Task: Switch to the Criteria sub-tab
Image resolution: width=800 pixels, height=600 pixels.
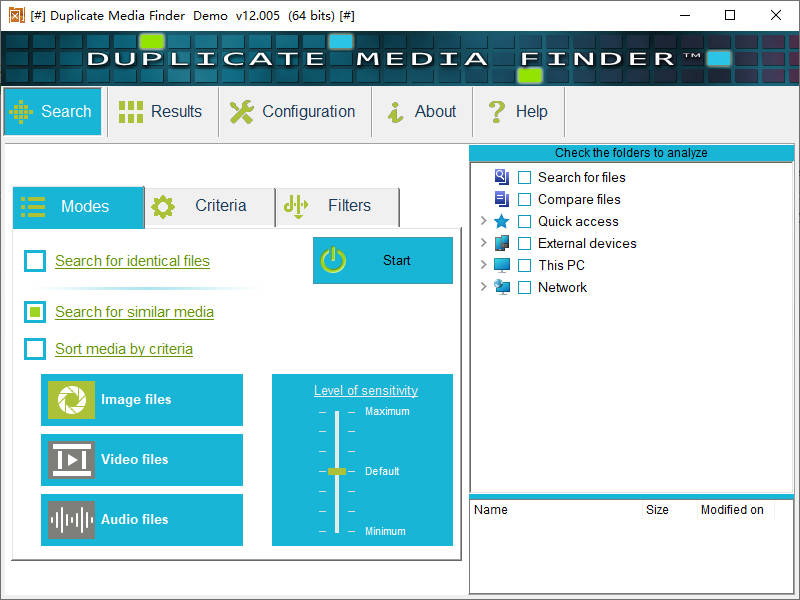Action: [210, 207]
